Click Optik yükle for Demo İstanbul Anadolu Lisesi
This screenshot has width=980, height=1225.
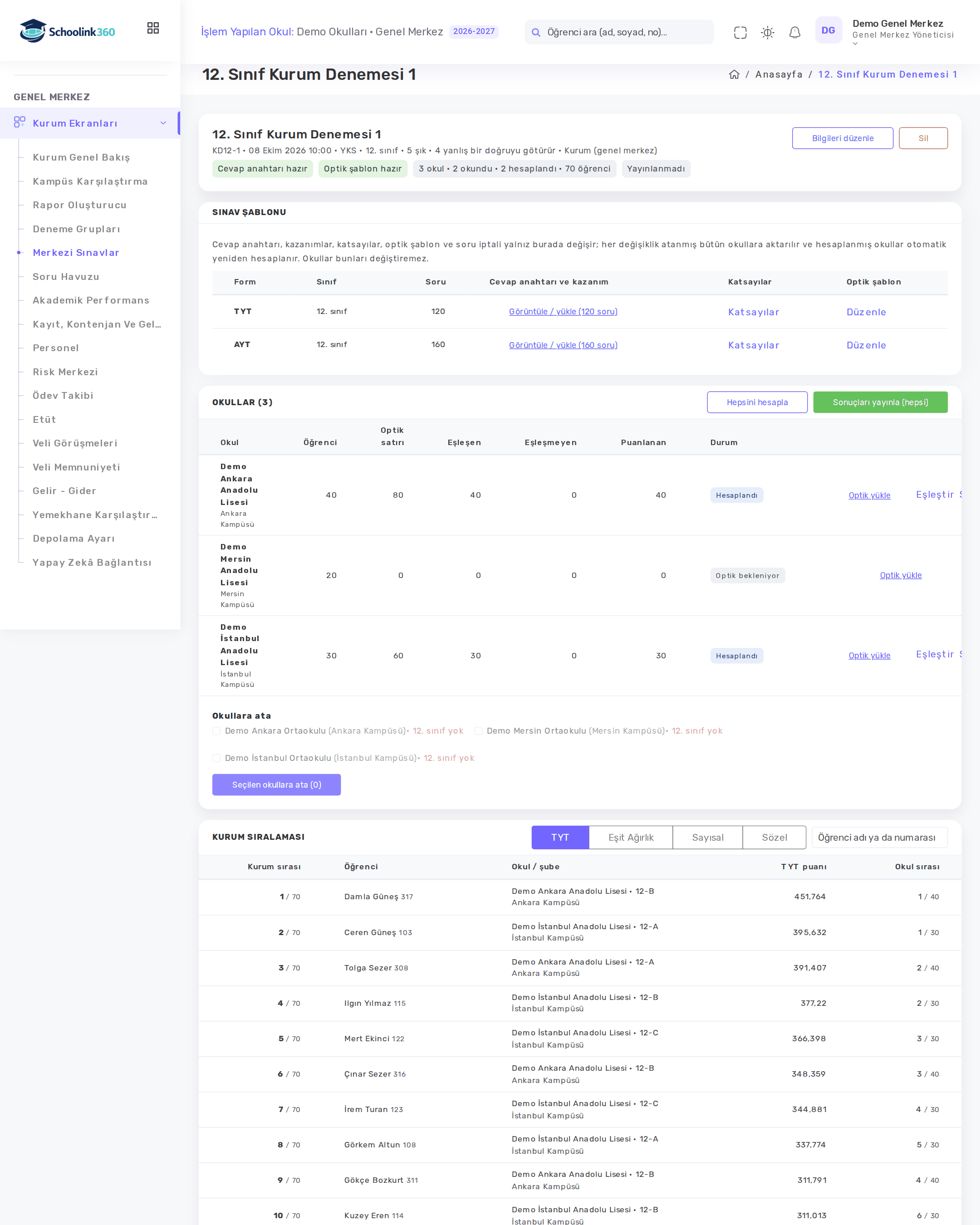869,655
